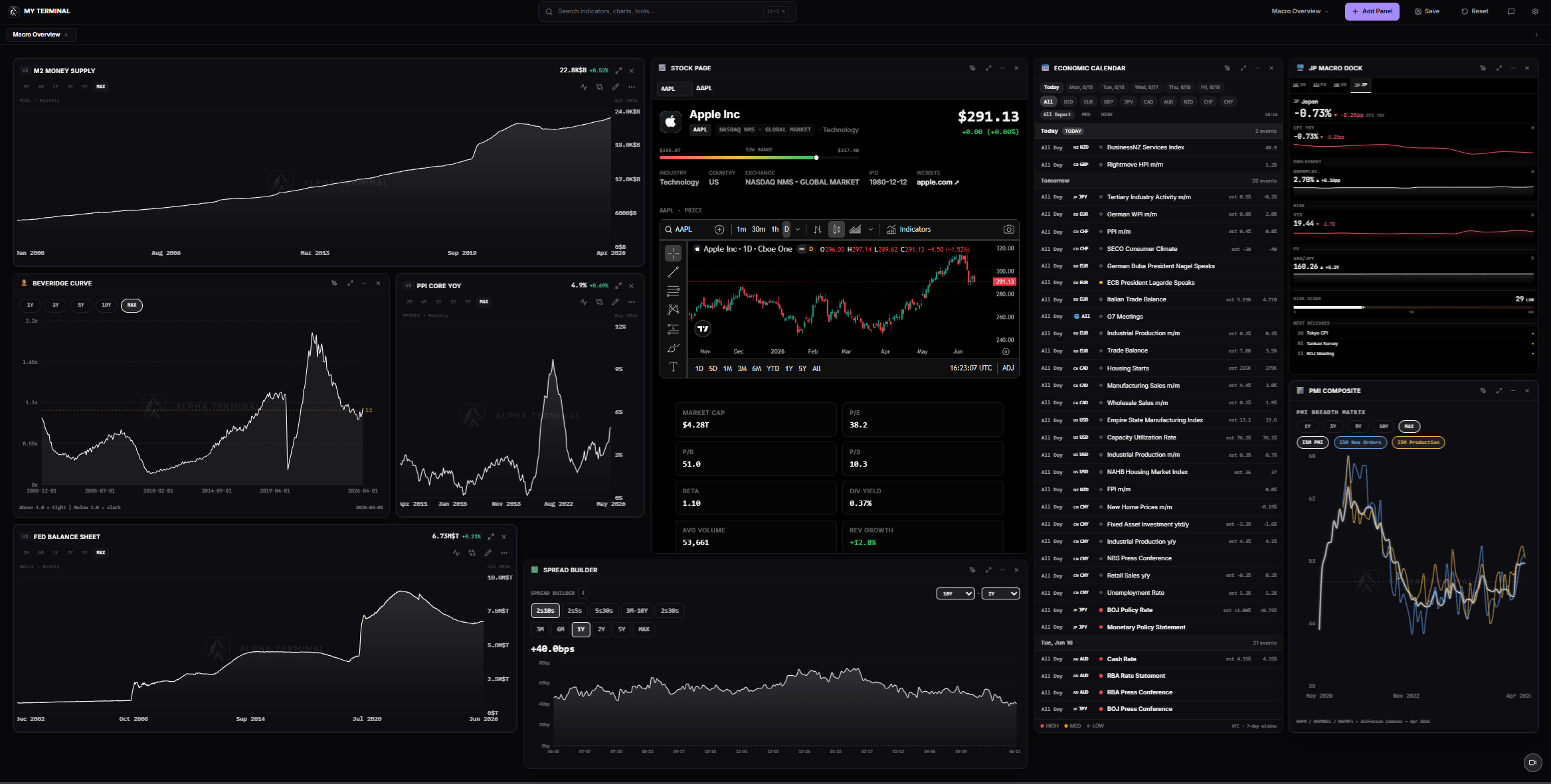Open the apple.com website link

[x=937, y=183]
